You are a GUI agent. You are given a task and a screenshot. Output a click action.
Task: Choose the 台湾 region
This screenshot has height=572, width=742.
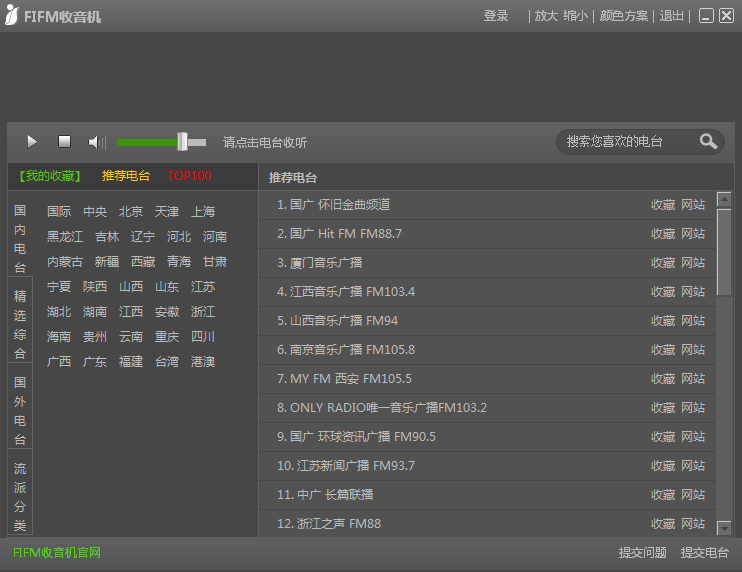coord(167,362)
